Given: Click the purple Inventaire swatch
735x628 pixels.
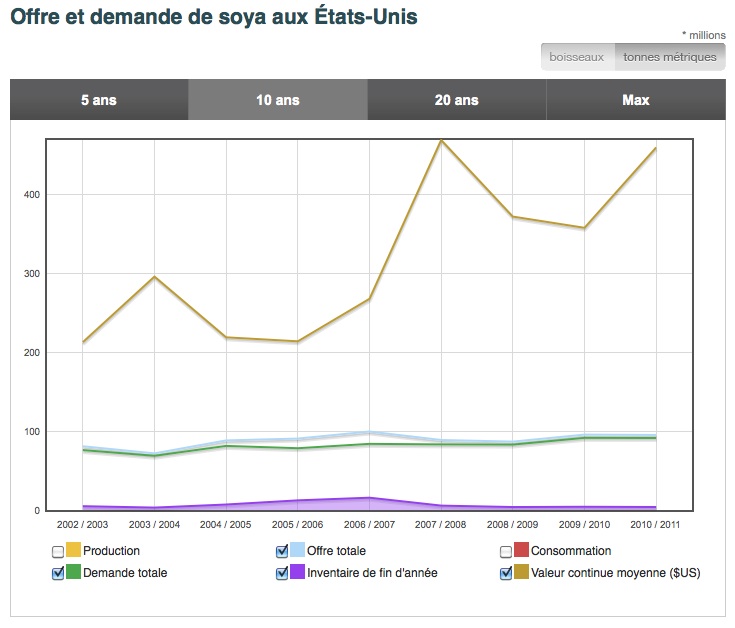Looking at the screenshot, I should click(297, 573).
